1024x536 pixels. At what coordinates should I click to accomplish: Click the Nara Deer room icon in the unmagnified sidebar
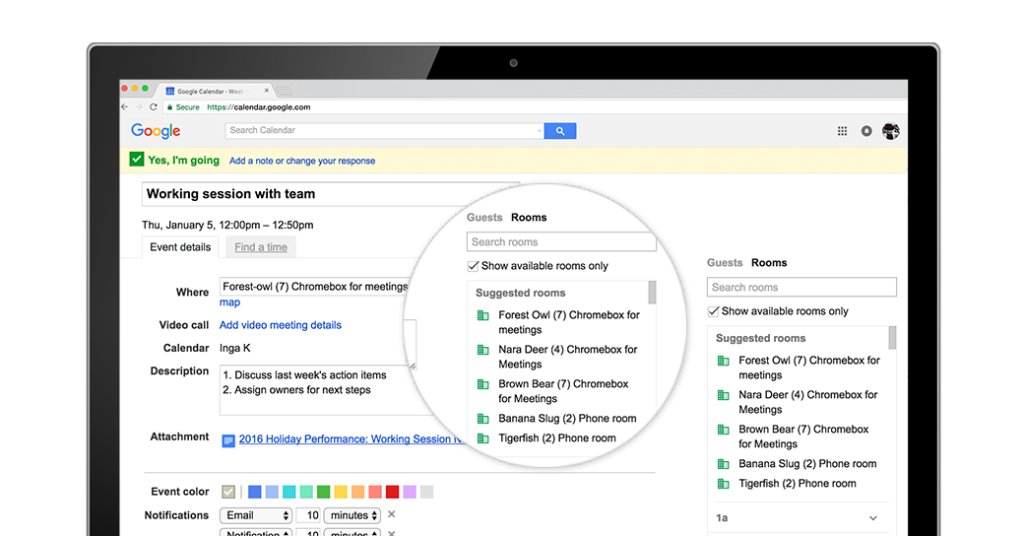click(x=724, y=395)
